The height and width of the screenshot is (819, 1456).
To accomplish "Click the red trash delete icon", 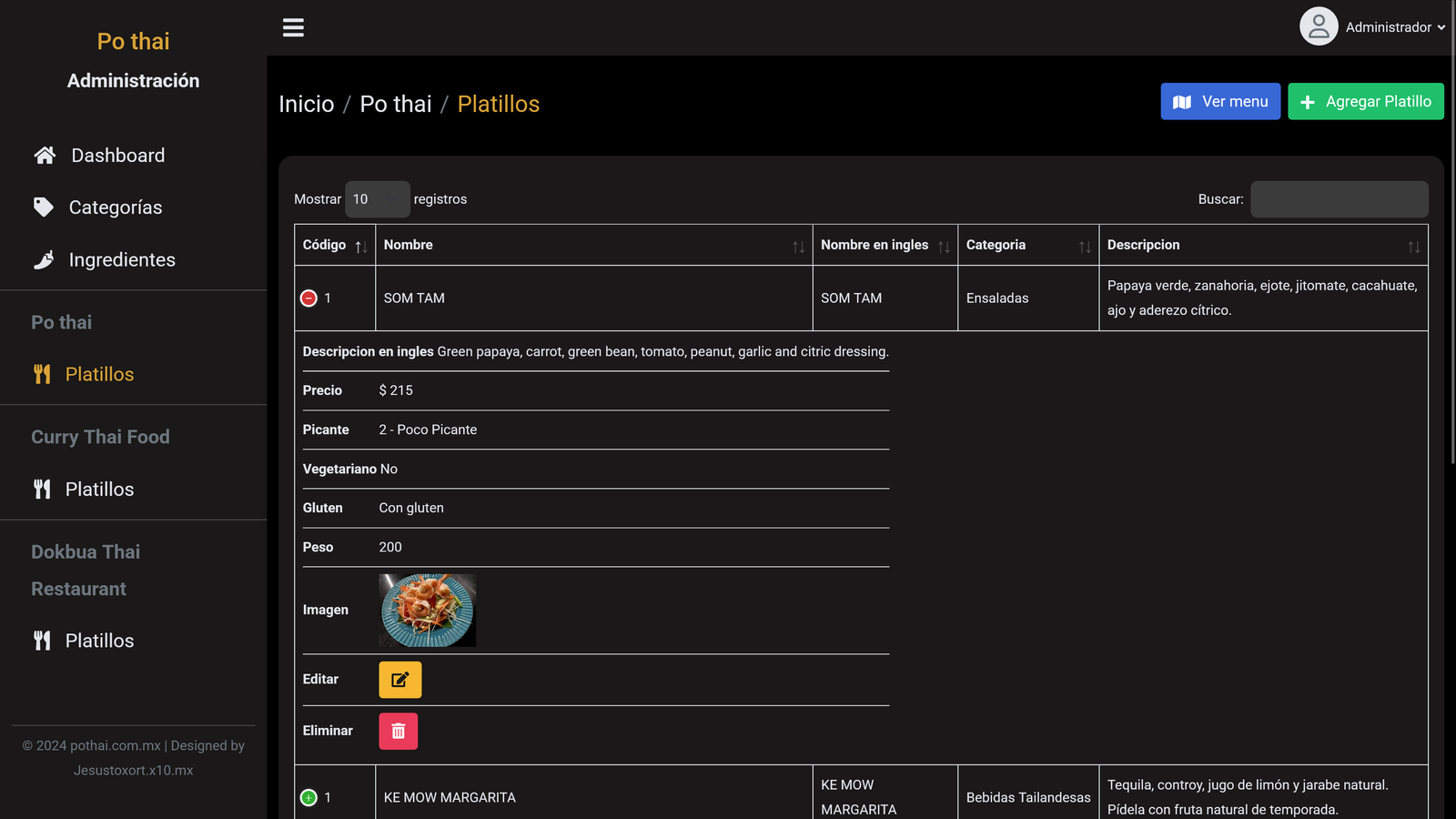I will (x=398, y=731).
